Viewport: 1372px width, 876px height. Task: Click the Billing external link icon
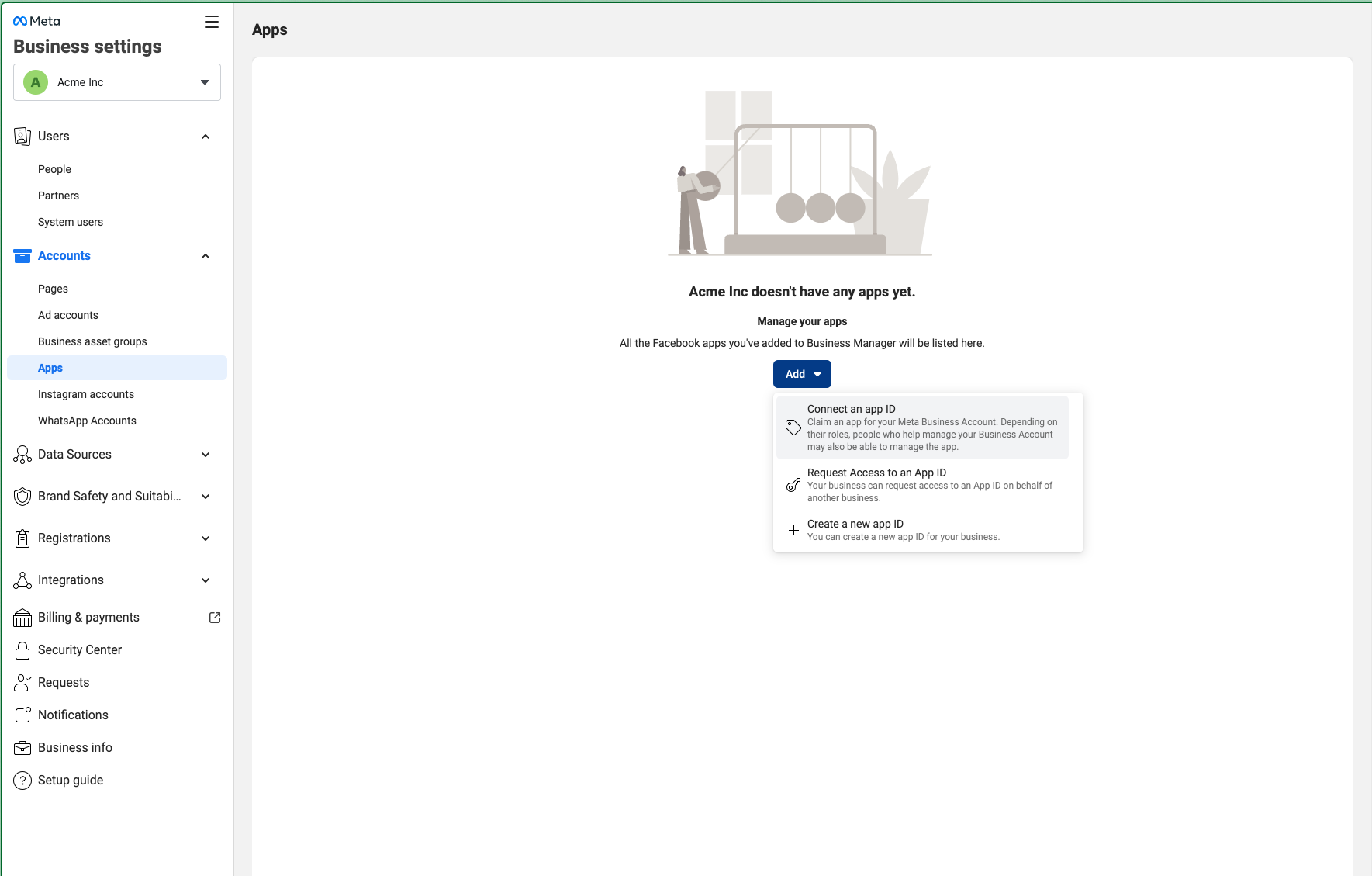point(215,618)
